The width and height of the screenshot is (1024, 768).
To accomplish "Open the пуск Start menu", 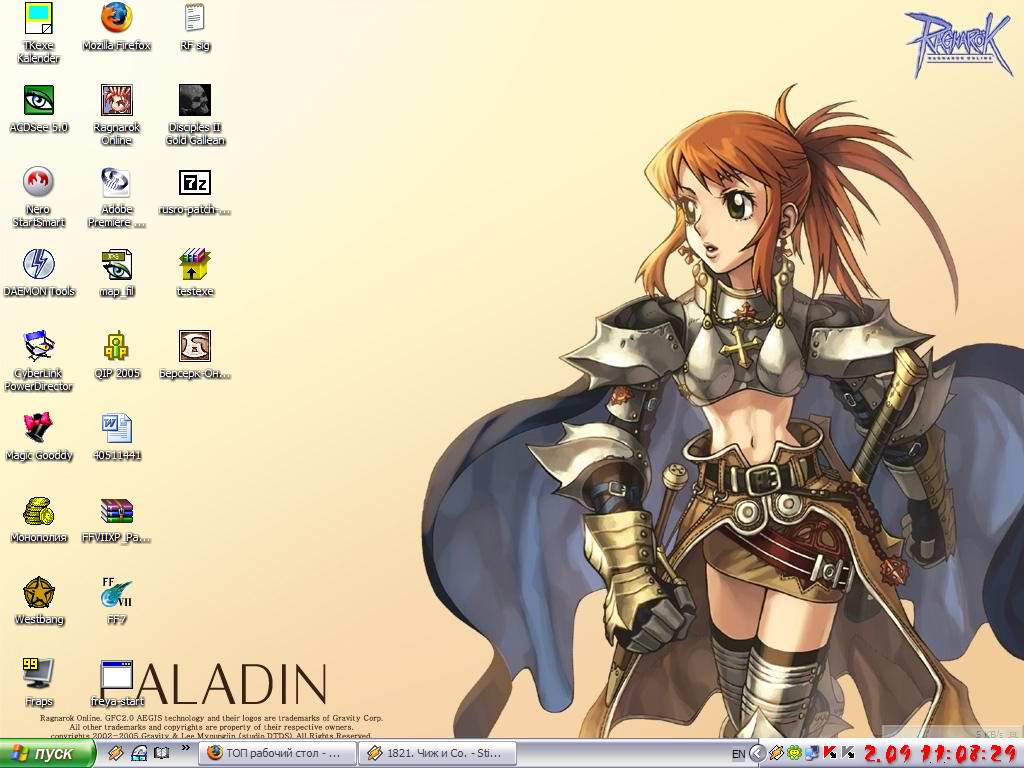I will [x=46, y=754].
